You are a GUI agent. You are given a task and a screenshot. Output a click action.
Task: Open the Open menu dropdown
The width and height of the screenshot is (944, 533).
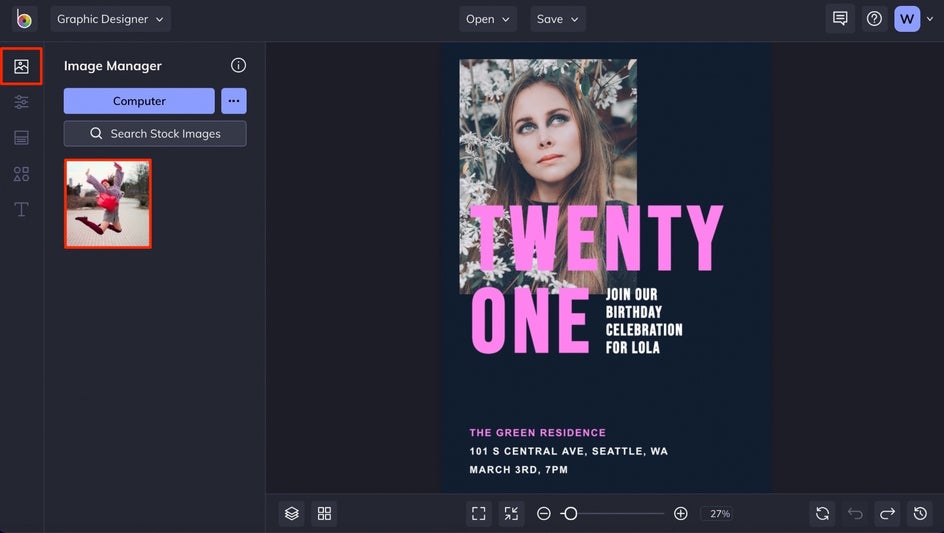488,19
